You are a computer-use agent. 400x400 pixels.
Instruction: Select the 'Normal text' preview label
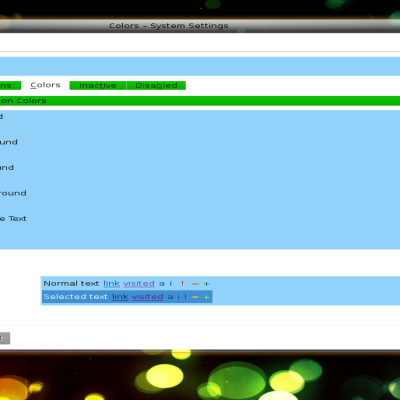pos(71,284)
